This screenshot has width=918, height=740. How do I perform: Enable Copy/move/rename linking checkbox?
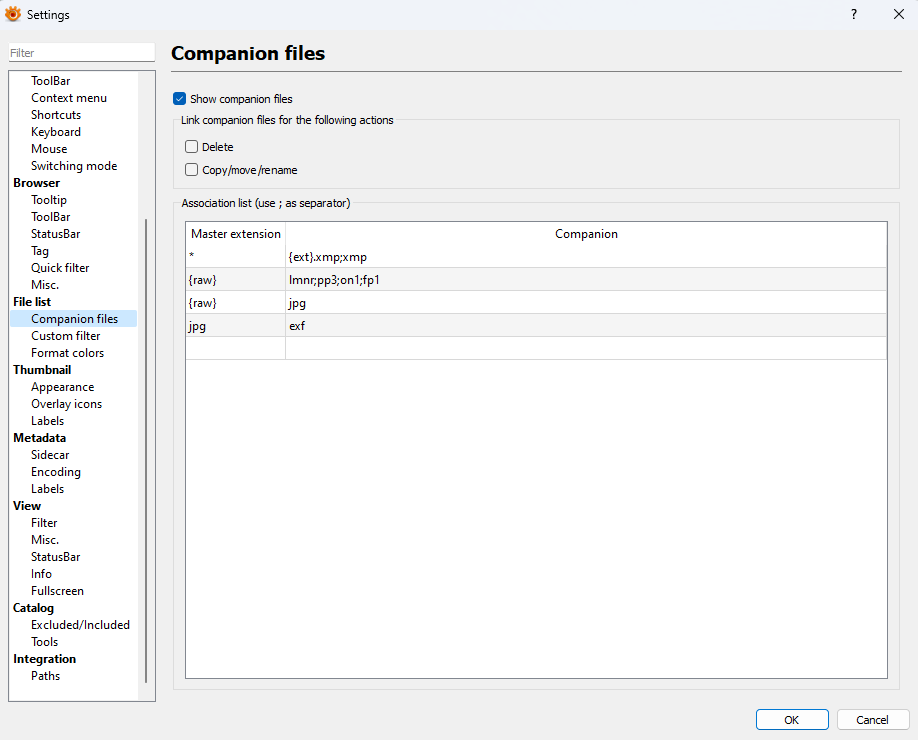[x=192, y=170]
